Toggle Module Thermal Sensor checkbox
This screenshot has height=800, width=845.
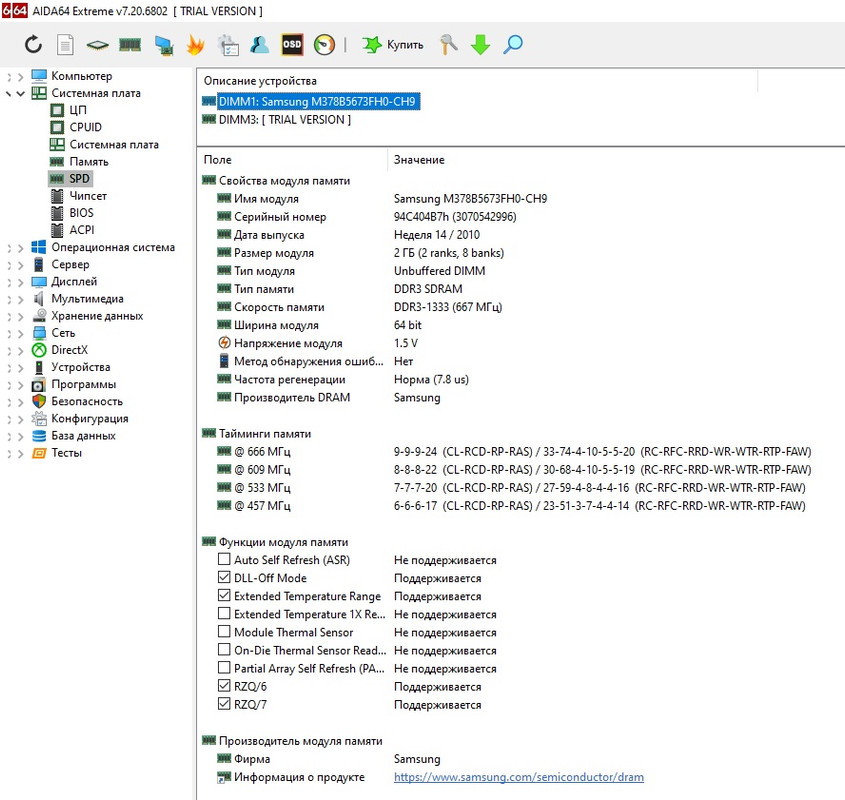(224, 631)
